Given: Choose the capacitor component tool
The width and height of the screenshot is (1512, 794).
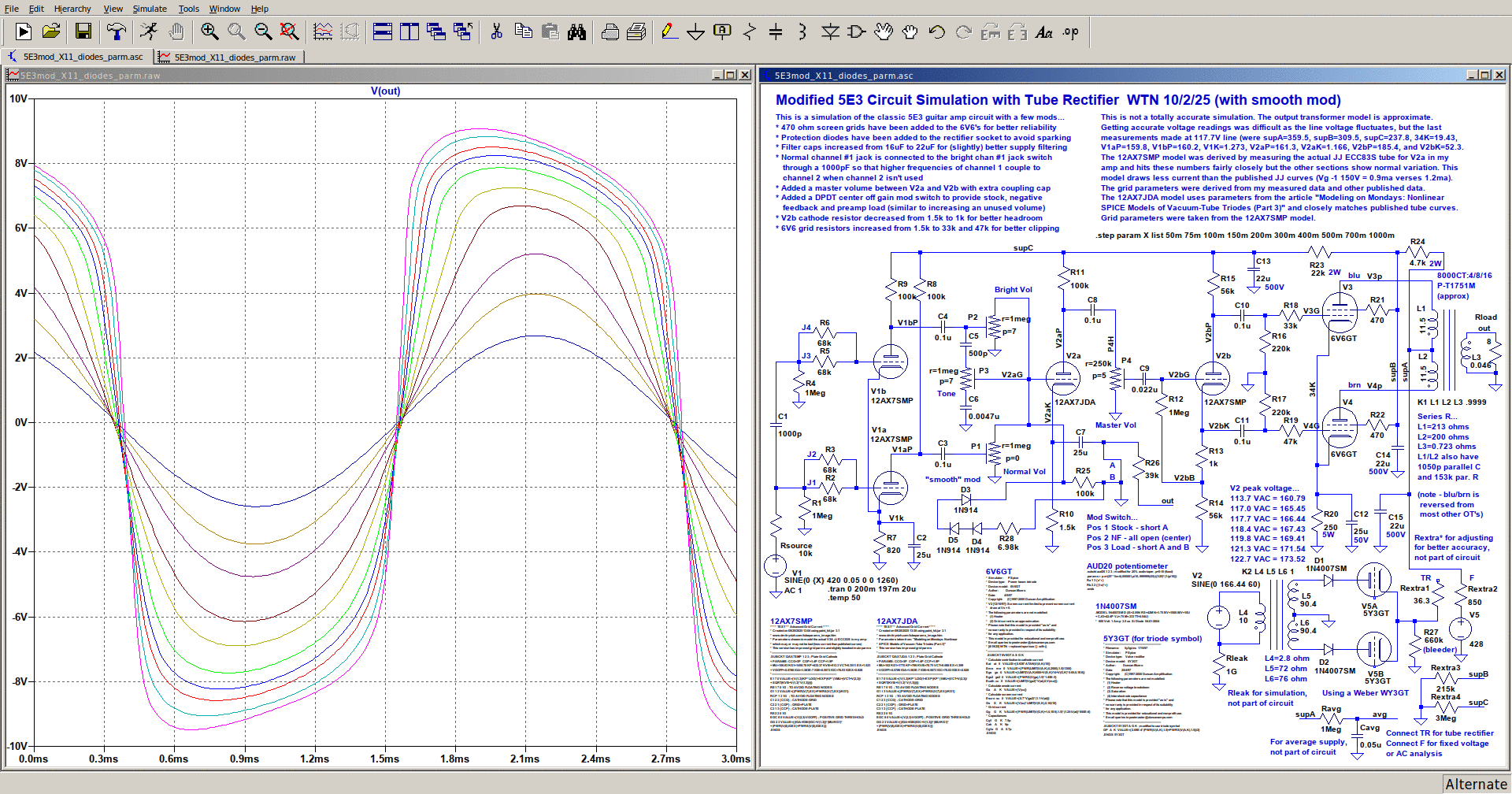Looking at the screenshot, I should coord(776,32).
